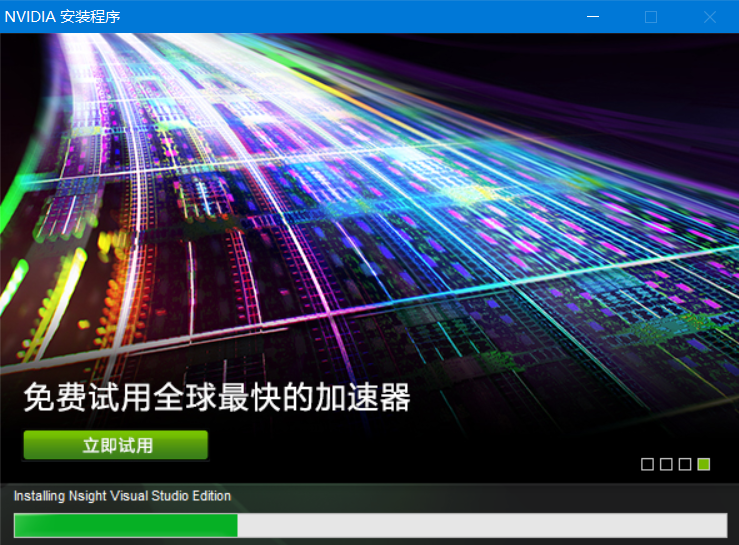Select the first slideshow indicator square
The height and width of the screenshot is (545, 739).
(x=648, y=464)
